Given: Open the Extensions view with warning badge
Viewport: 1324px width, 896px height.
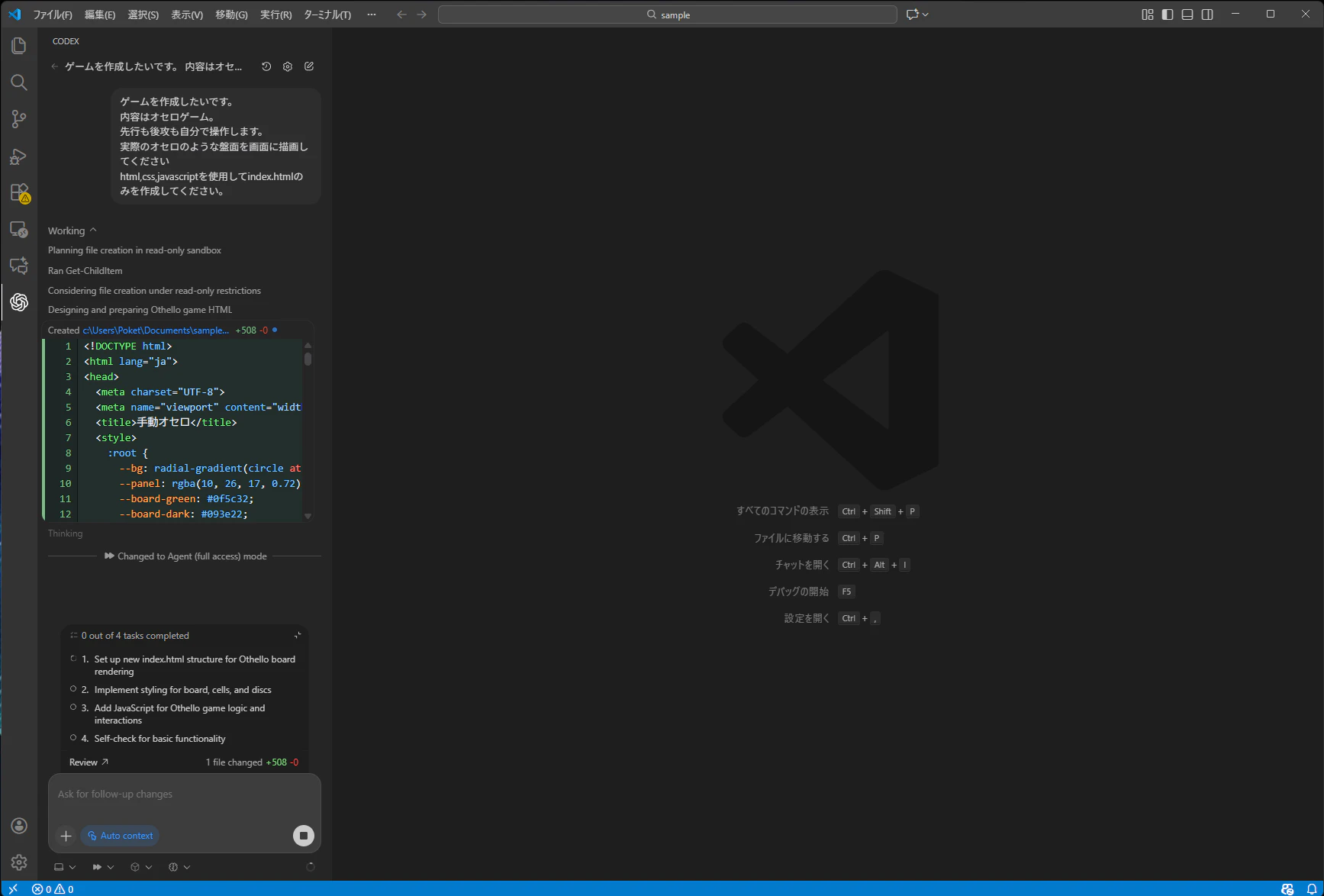Looking at the screenshot, I should click(x=19, y=192).
